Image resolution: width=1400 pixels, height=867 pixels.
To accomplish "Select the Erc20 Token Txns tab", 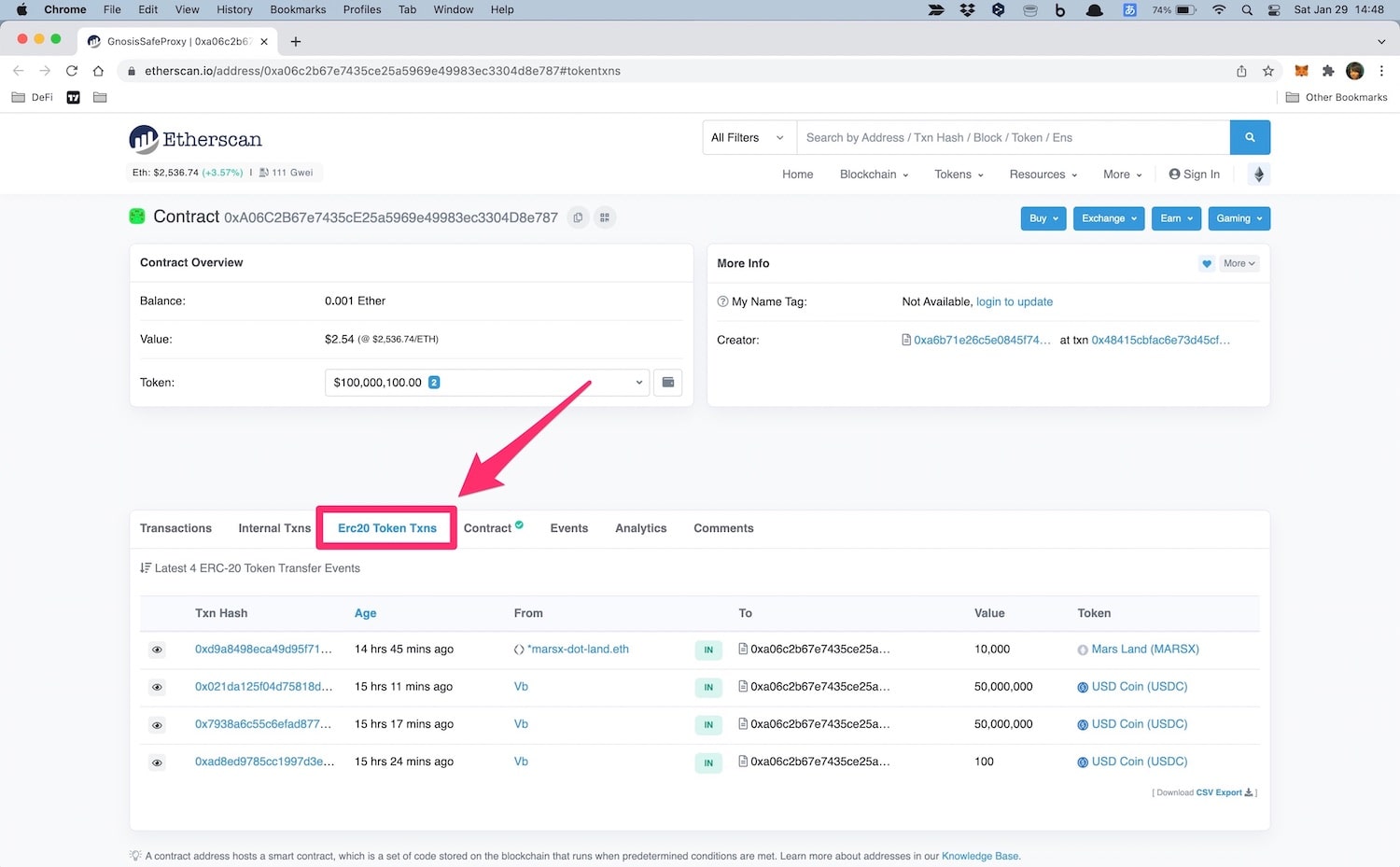I will pyautogui.click(x=386, y=528).
